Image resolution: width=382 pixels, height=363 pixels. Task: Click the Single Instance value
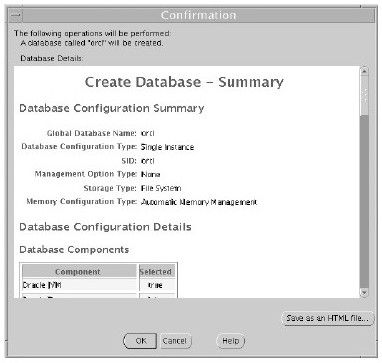[x=167, y=147]
